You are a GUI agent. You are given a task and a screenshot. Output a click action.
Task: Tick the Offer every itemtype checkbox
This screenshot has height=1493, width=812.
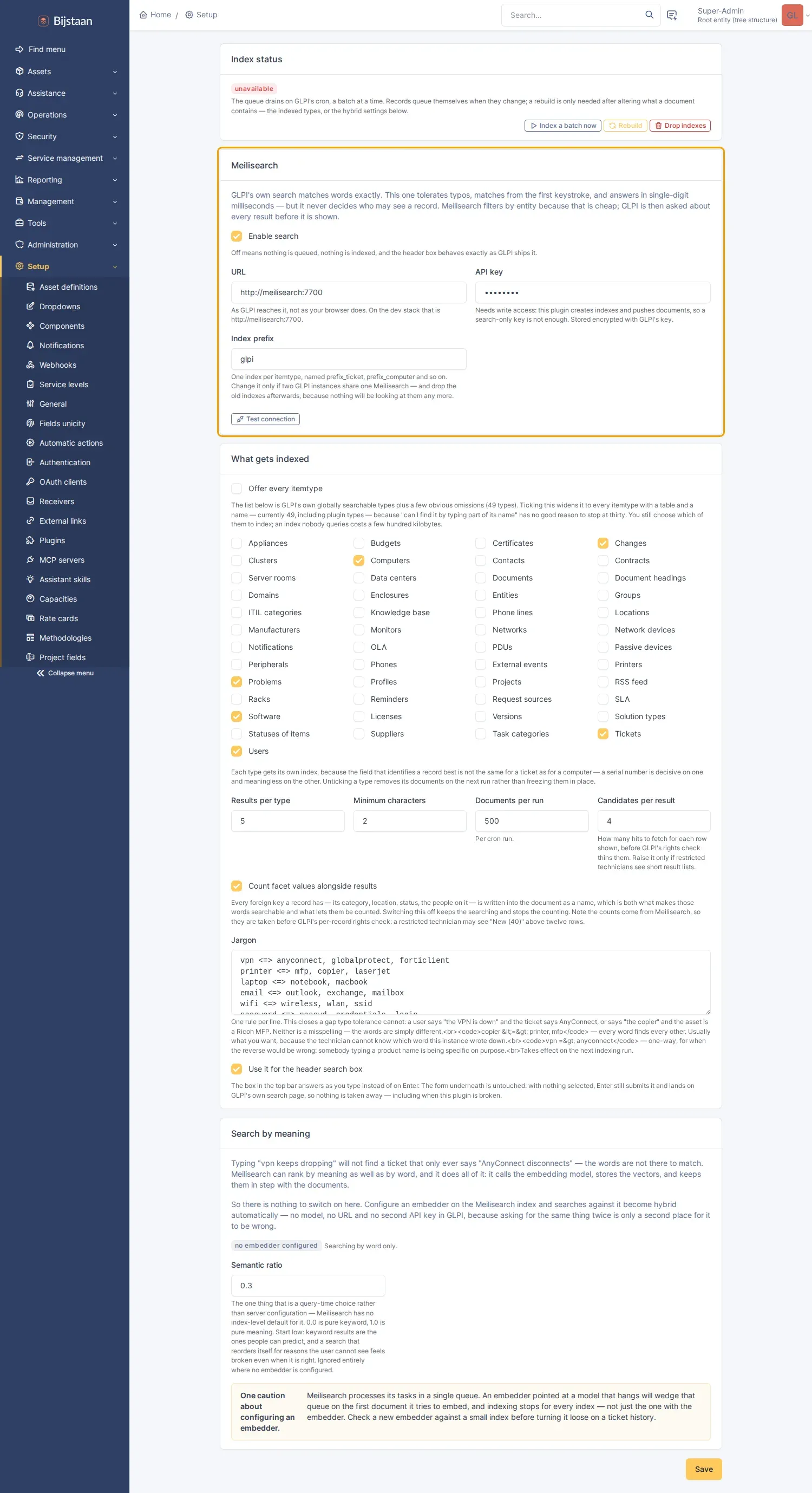pos(237,488)
